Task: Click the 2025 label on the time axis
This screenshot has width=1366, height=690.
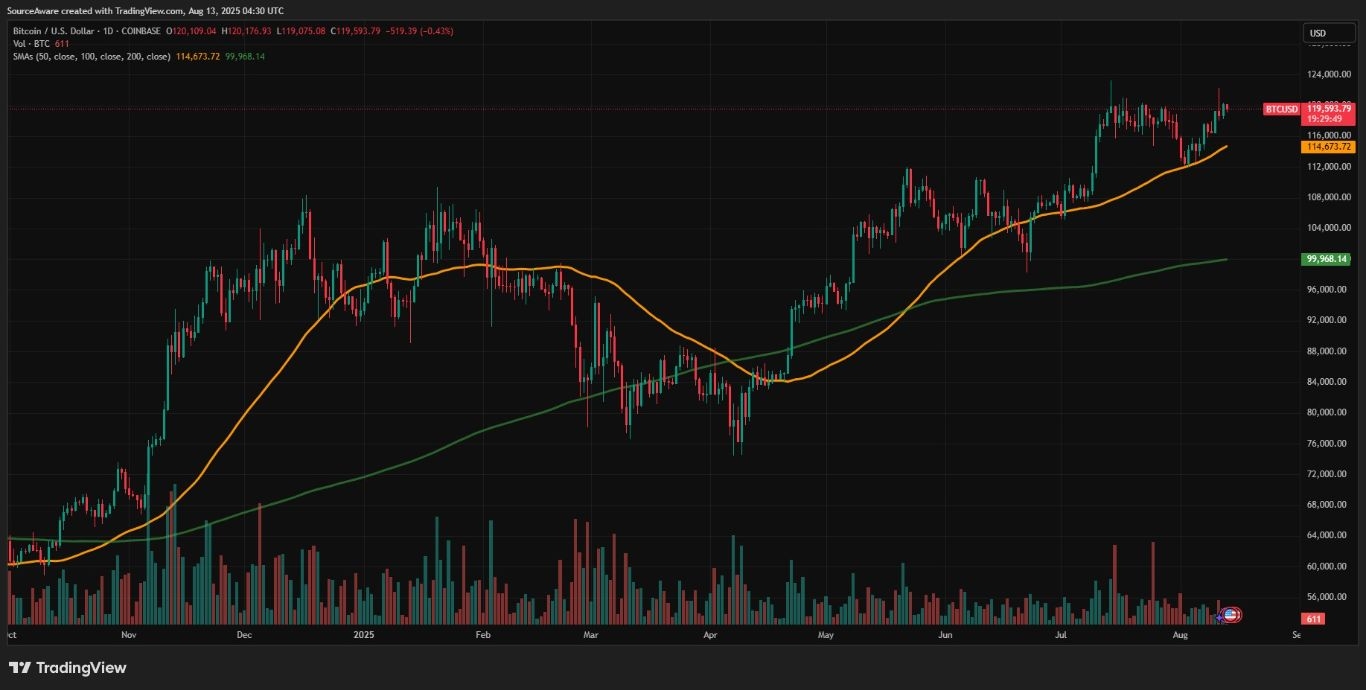Action: point(364,634)
